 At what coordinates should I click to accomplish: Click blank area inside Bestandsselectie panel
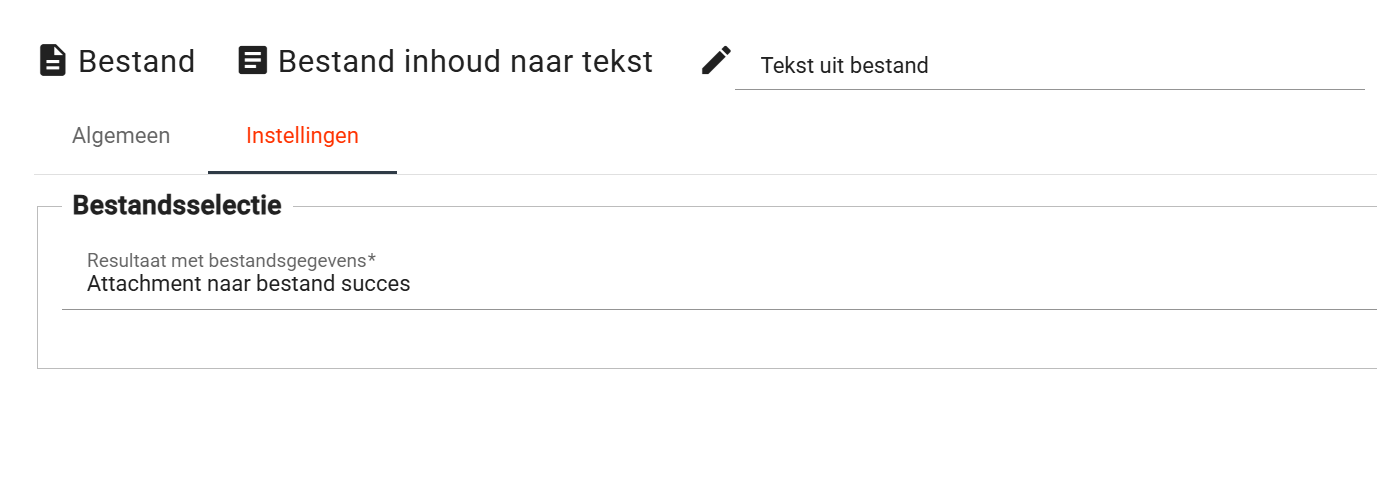700,340
